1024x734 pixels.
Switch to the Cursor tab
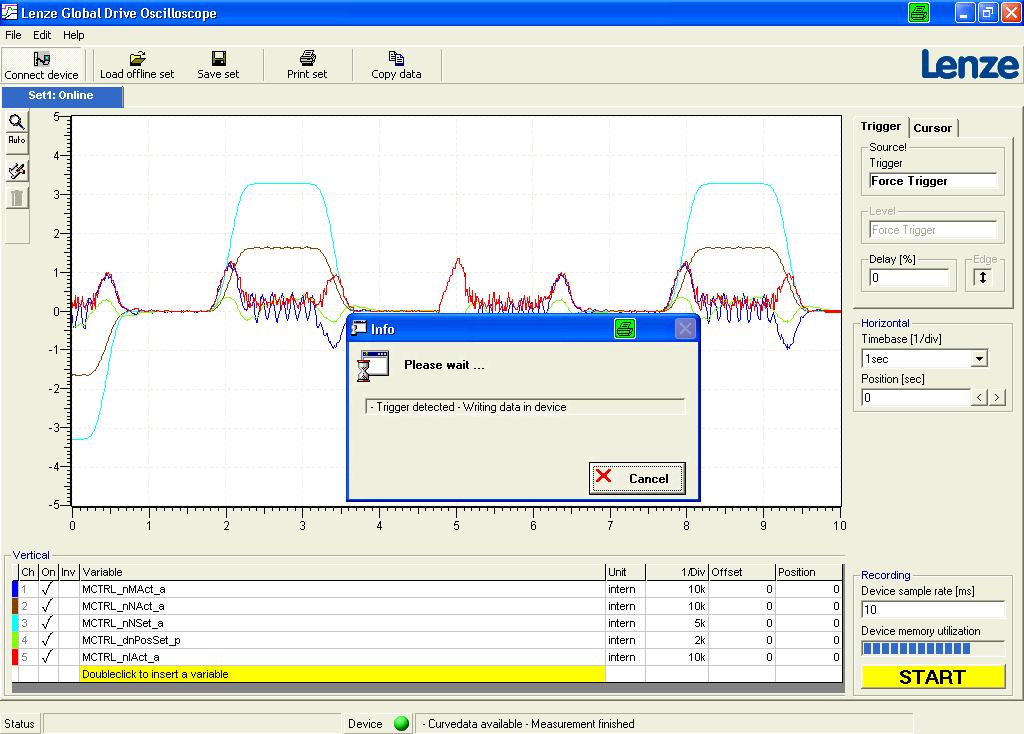933,128
